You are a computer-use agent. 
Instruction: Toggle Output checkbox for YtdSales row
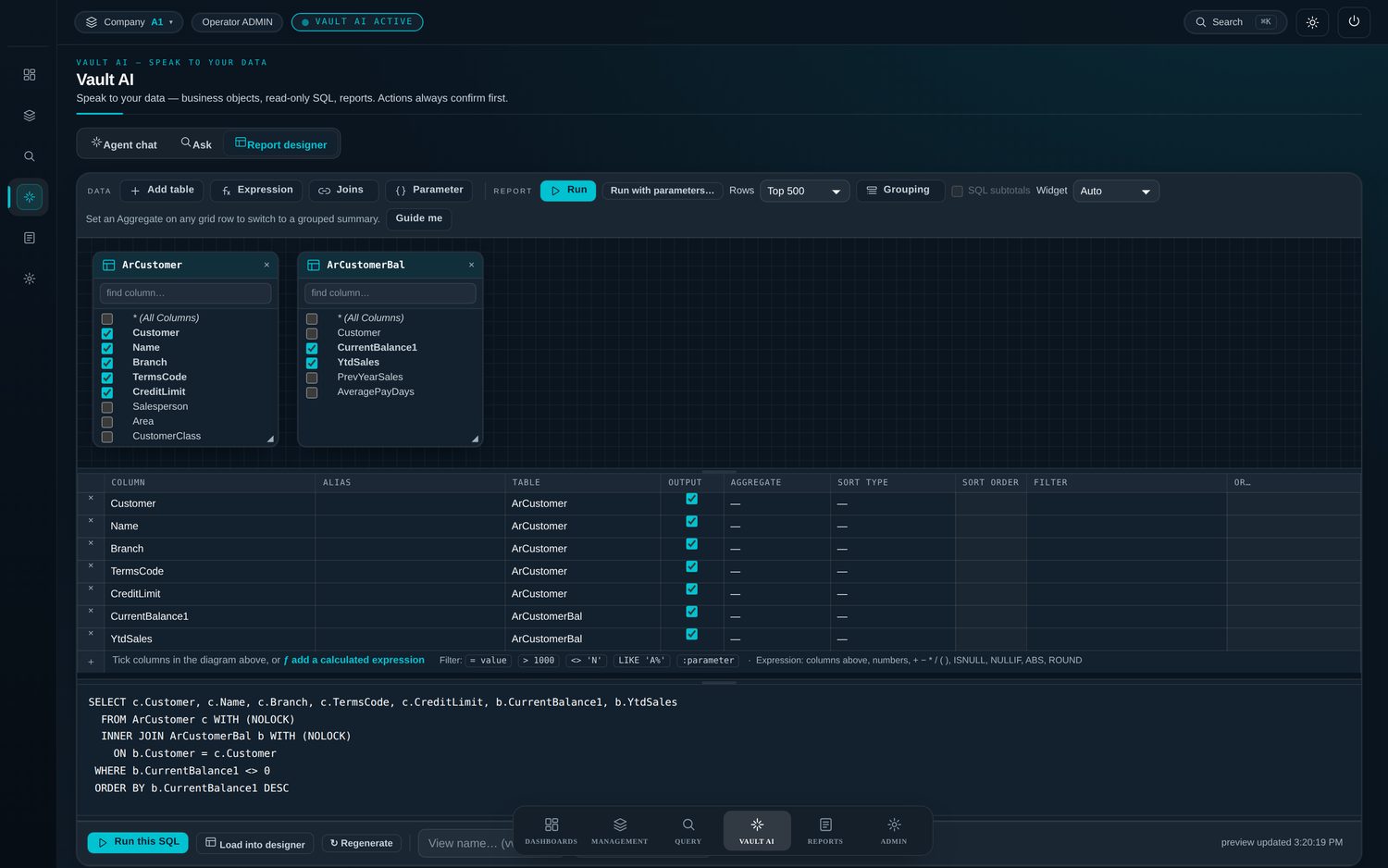click(691, 634)
